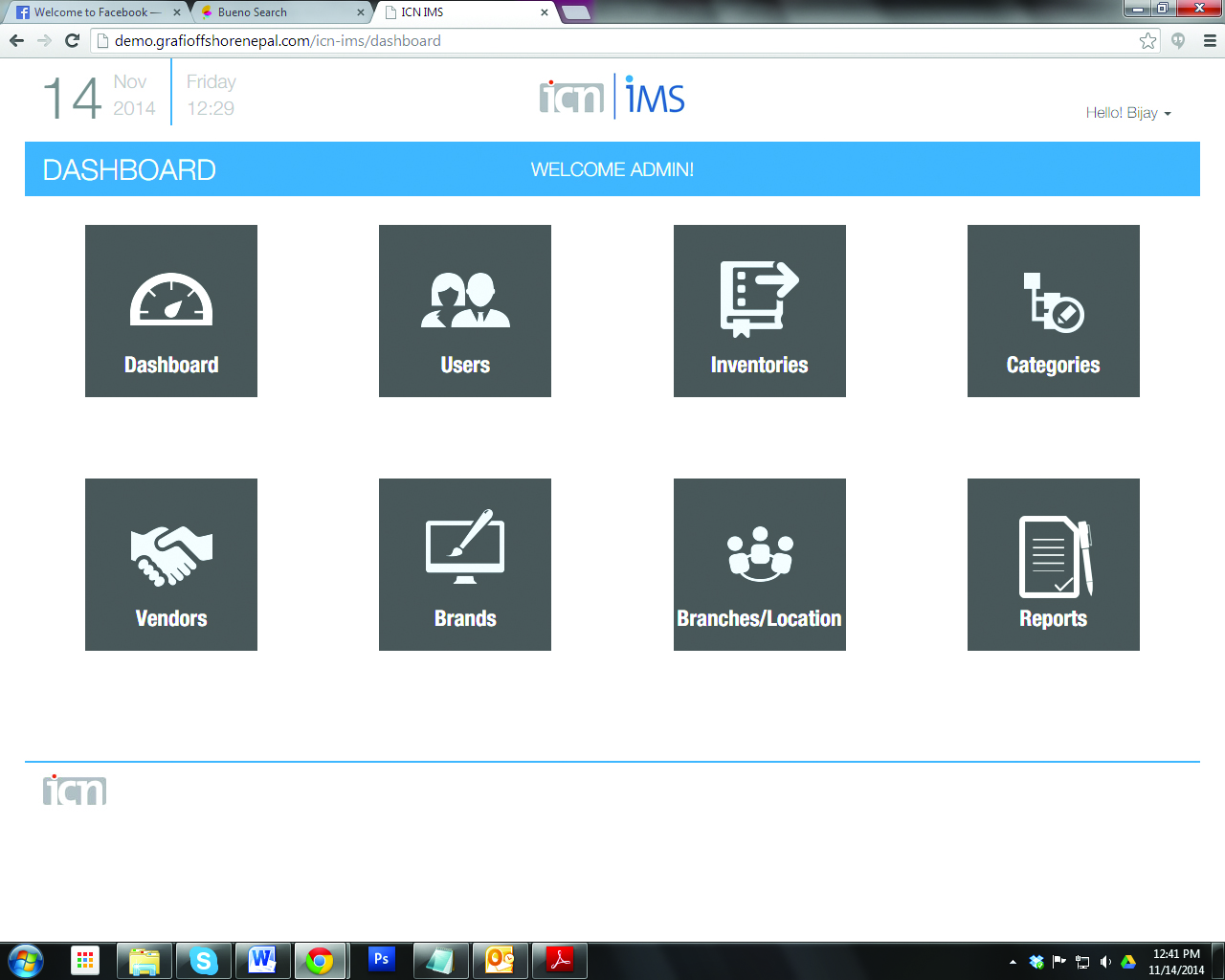1225x980 pixels.
Task: Bookmark this page with the star icon
Action: [1147, 41]
